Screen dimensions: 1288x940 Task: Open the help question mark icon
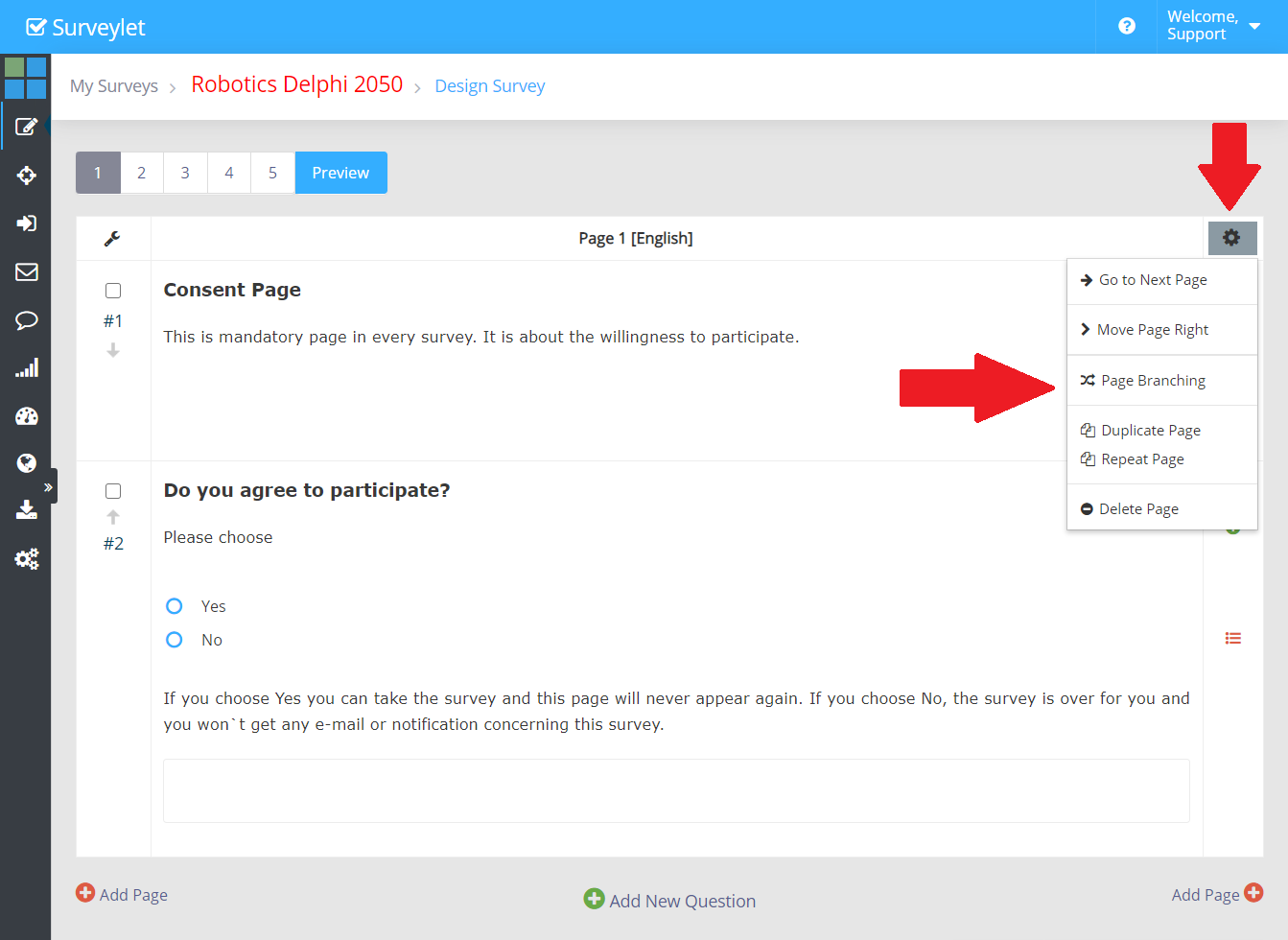coord(1127,26)
